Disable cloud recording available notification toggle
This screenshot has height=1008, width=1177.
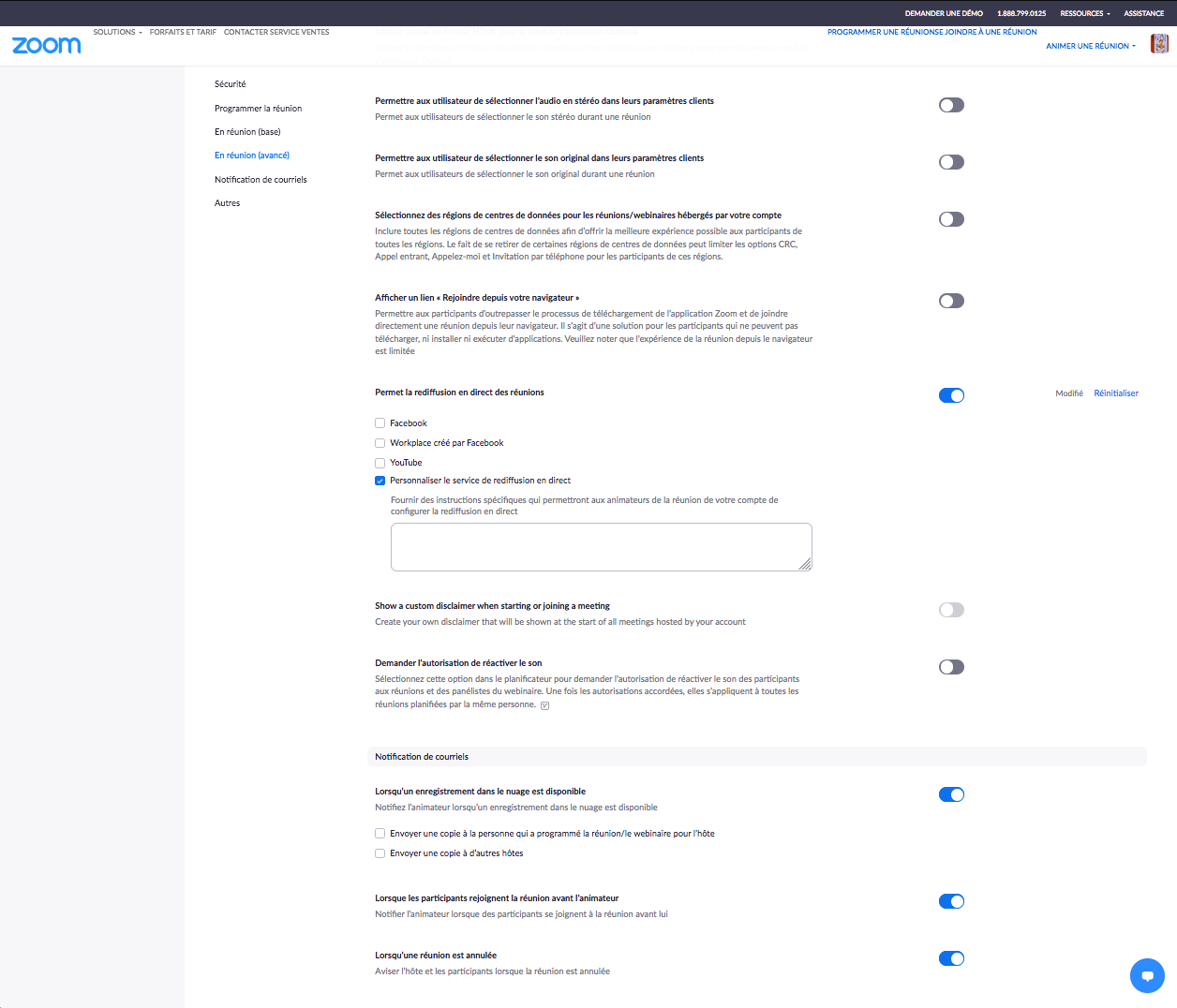click(951, 794)
